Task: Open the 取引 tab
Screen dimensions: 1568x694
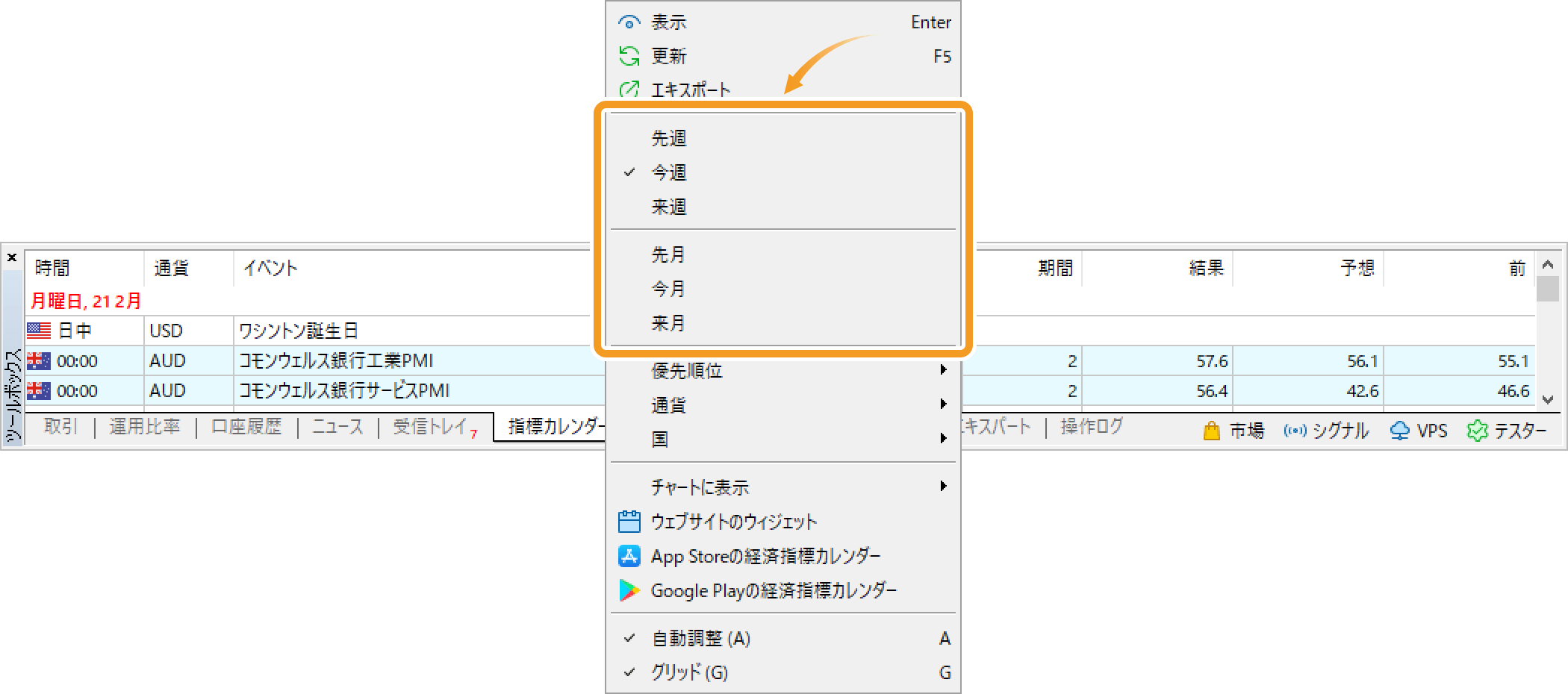Action: click(x=60, y=426)
